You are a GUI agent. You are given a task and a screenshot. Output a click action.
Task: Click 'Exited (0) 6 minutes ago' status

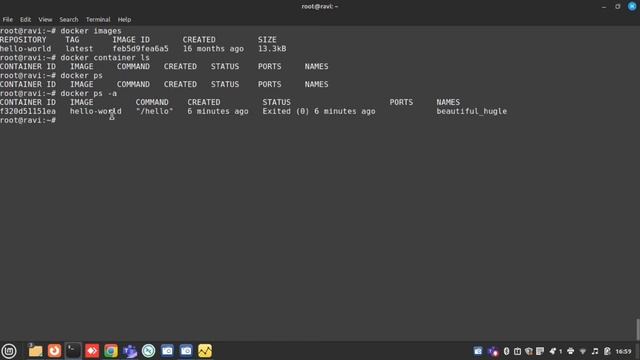tap(319, 111)
